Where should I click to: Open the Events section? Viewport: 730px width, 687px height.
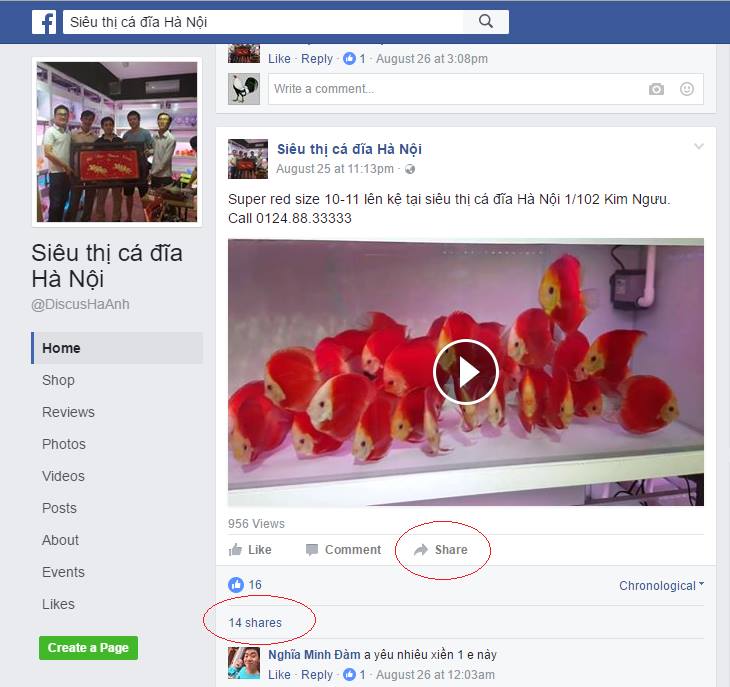tap(63, 572)
